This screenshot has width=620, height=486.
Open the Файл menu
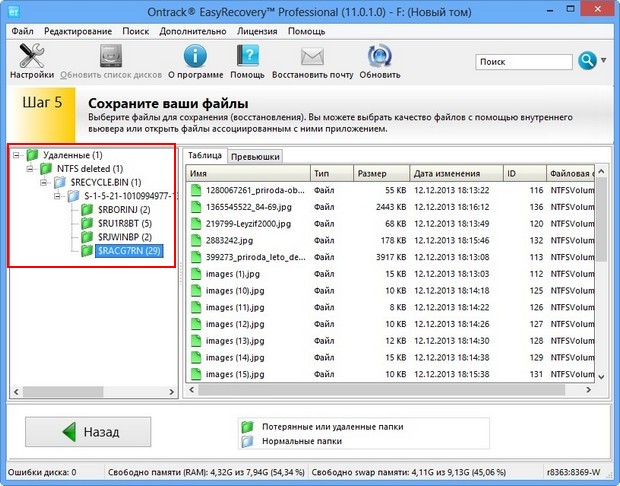click(x=22, y=31)
